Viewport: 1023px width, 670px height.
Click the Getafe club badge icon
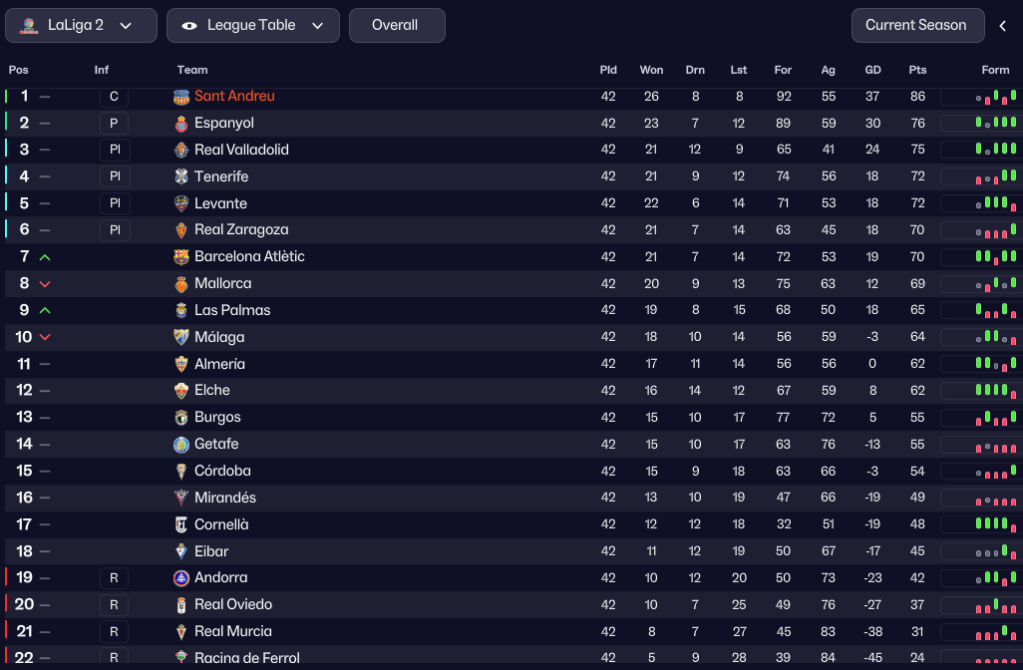[181, 444]
